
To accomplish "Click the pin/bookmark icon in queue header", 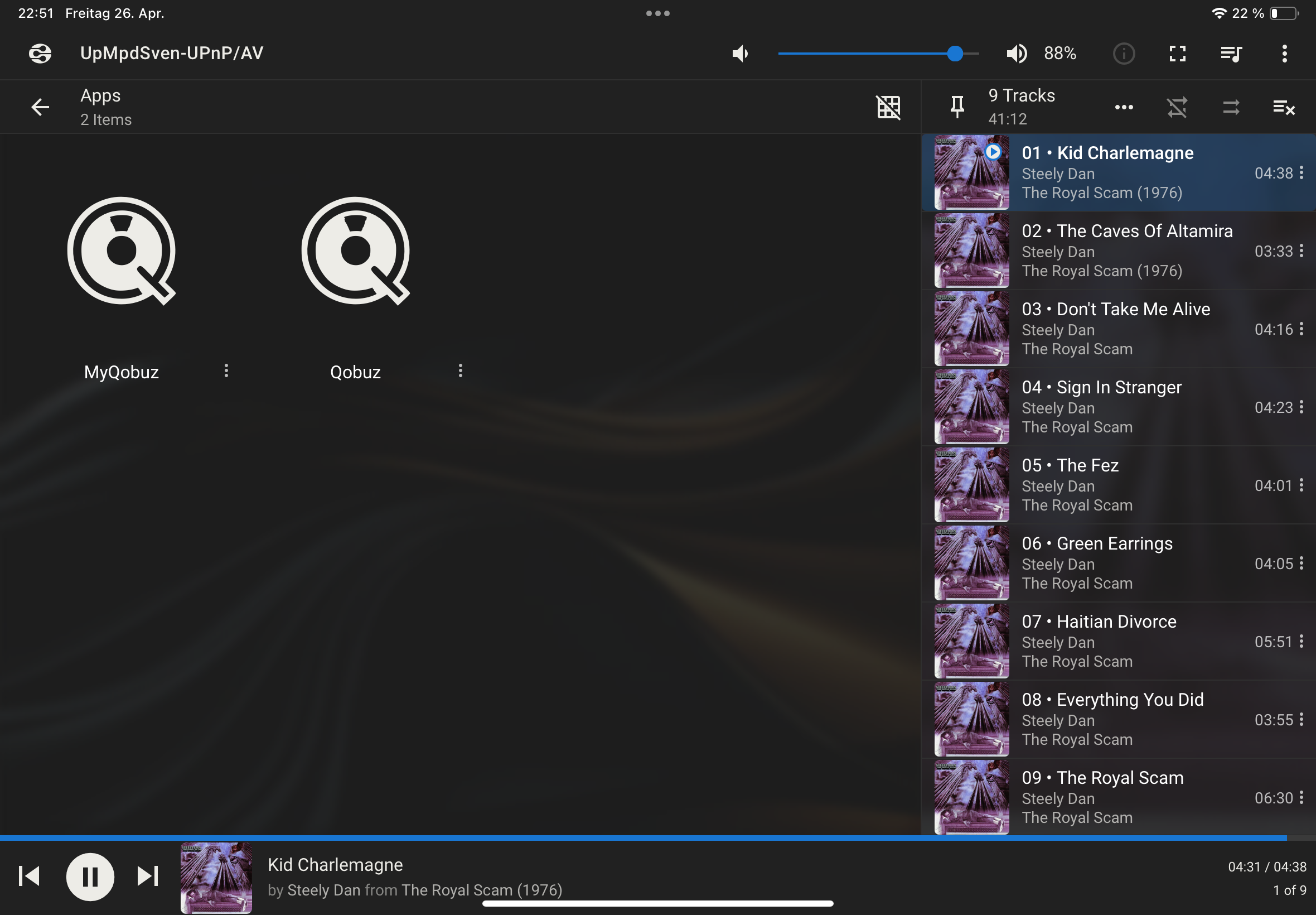I will (956, 107).
